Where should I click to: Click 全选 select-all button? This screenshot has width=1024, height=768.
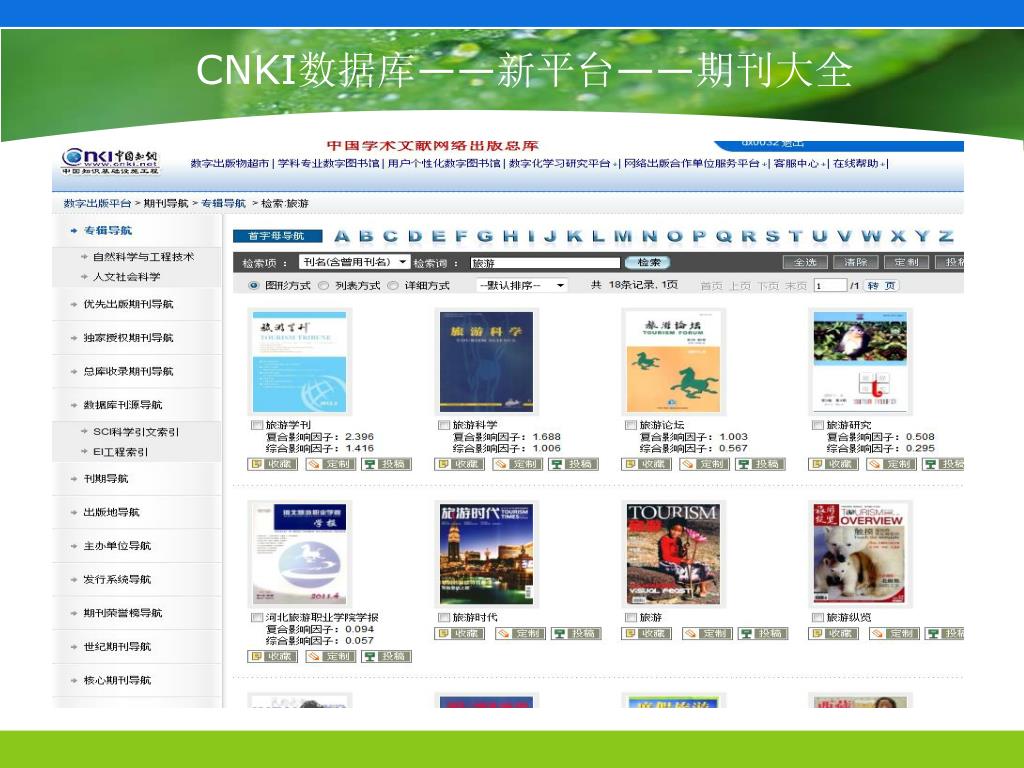tap(805, 263)
